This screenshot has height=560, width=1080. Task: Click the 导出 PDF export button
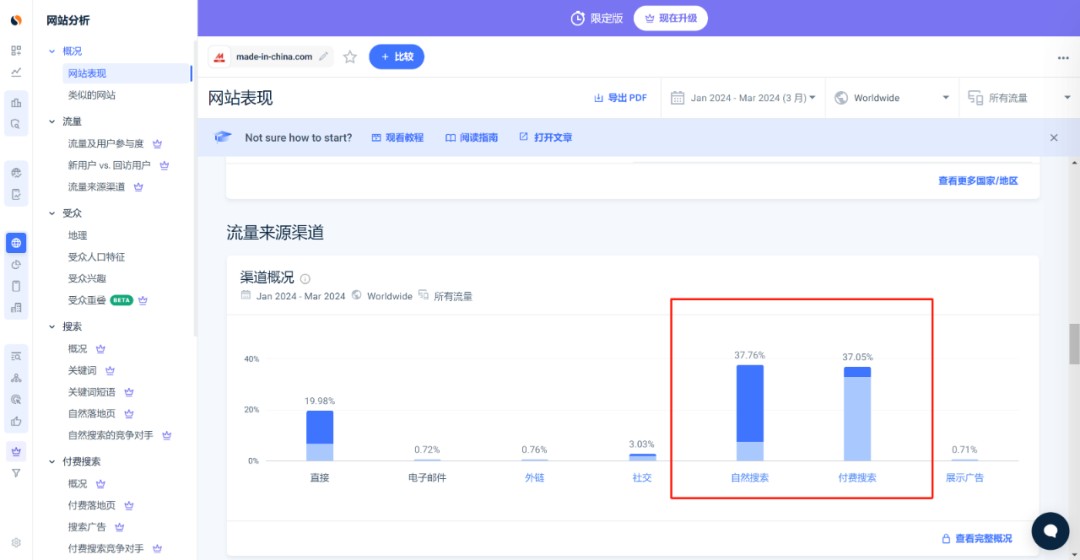click(620, 98)
